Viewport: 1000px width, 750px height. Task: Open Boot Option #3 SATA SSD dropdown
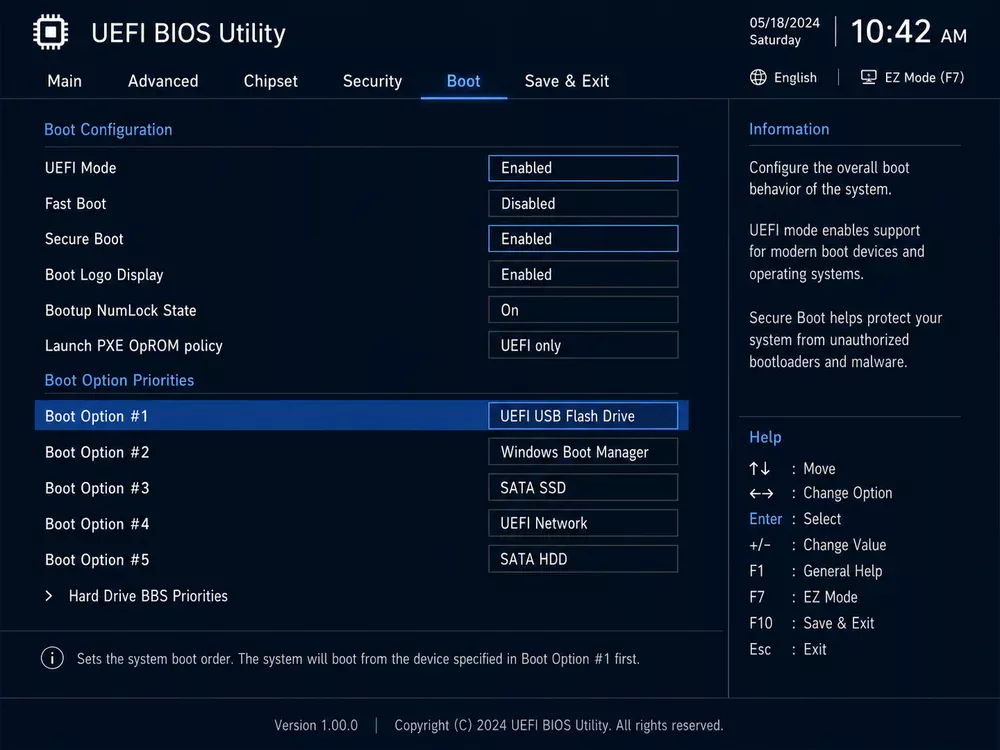pos(583,488)
